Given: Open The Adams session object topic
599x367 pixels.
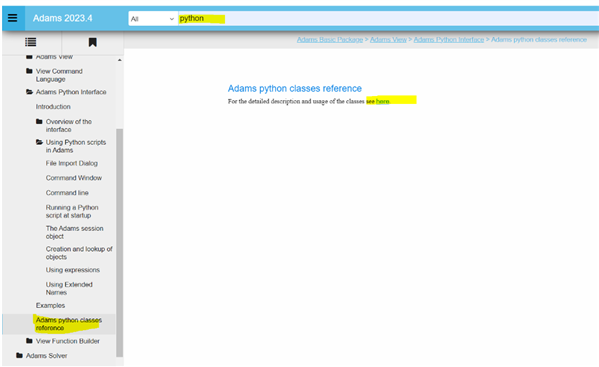Looking at the screenshot, I should tap(74, 232).
